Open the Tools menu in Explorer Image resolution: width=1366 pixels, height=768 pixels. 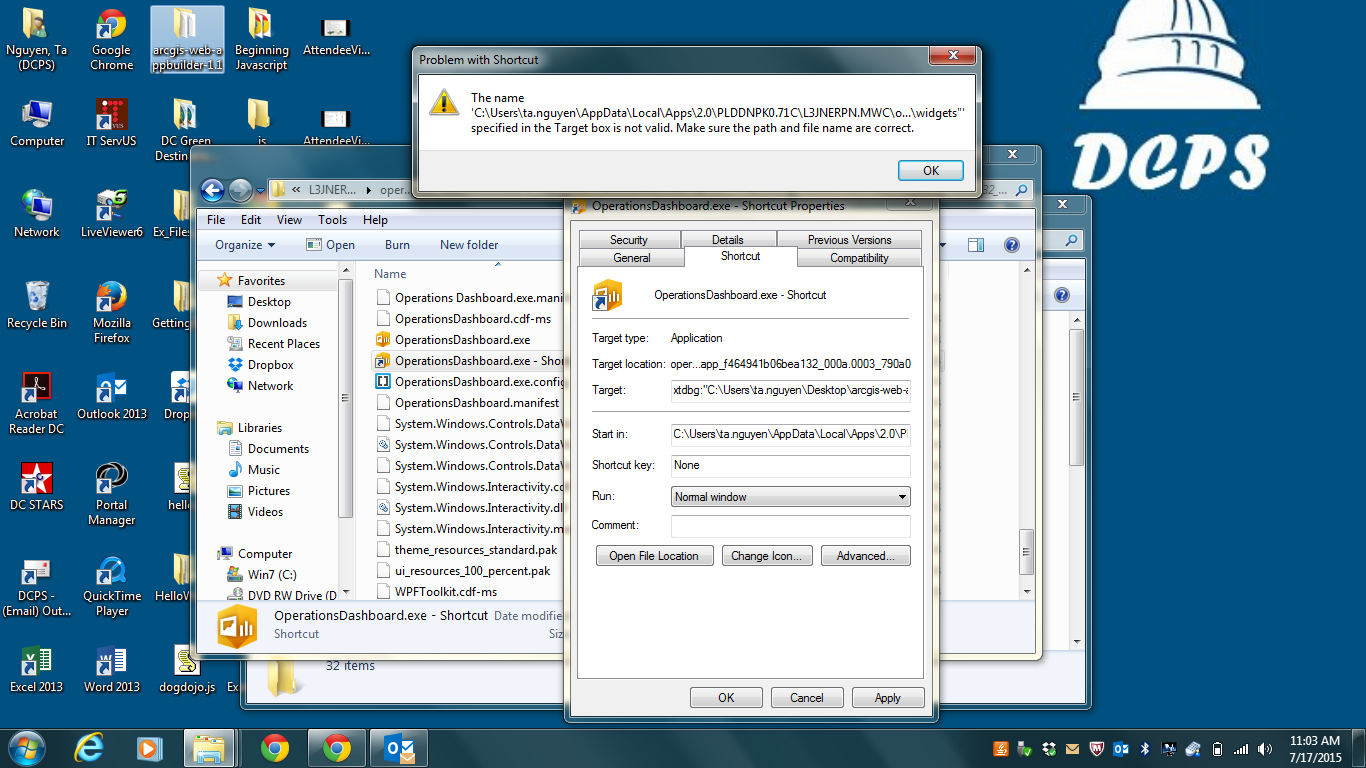[x=333, y=220]
